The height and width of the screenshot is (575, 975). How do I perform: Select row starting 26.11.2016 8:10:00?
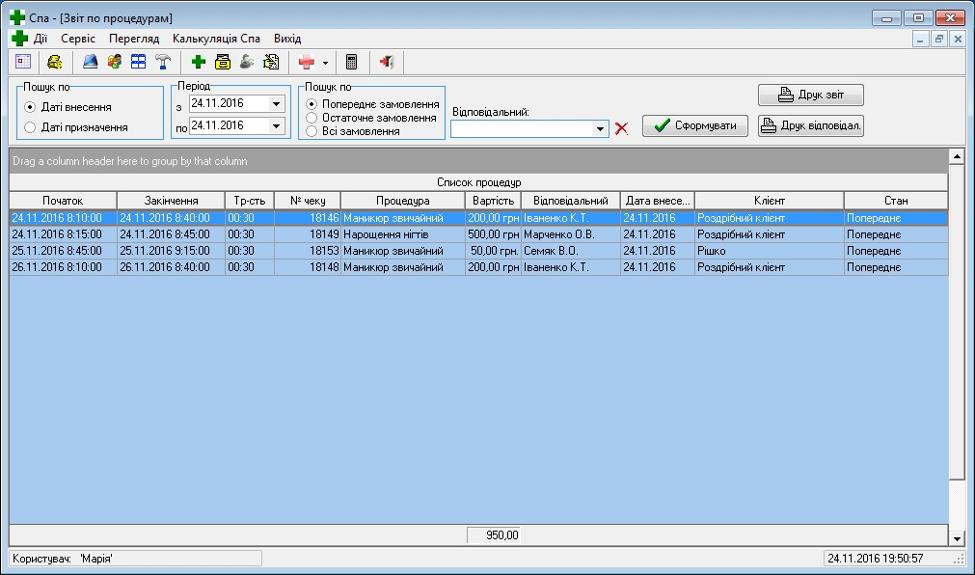479,267
